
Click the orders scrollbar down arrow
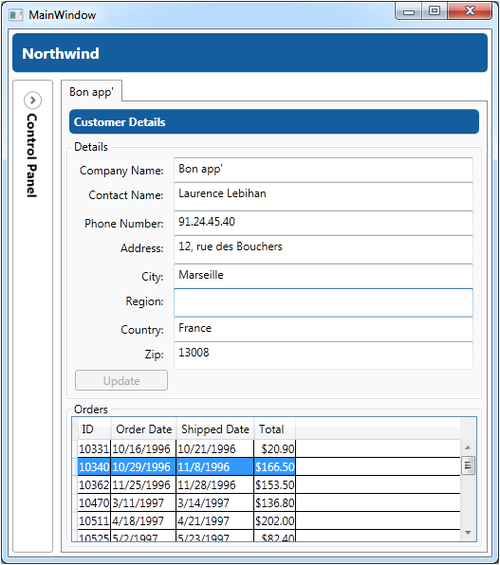point(468,533)
